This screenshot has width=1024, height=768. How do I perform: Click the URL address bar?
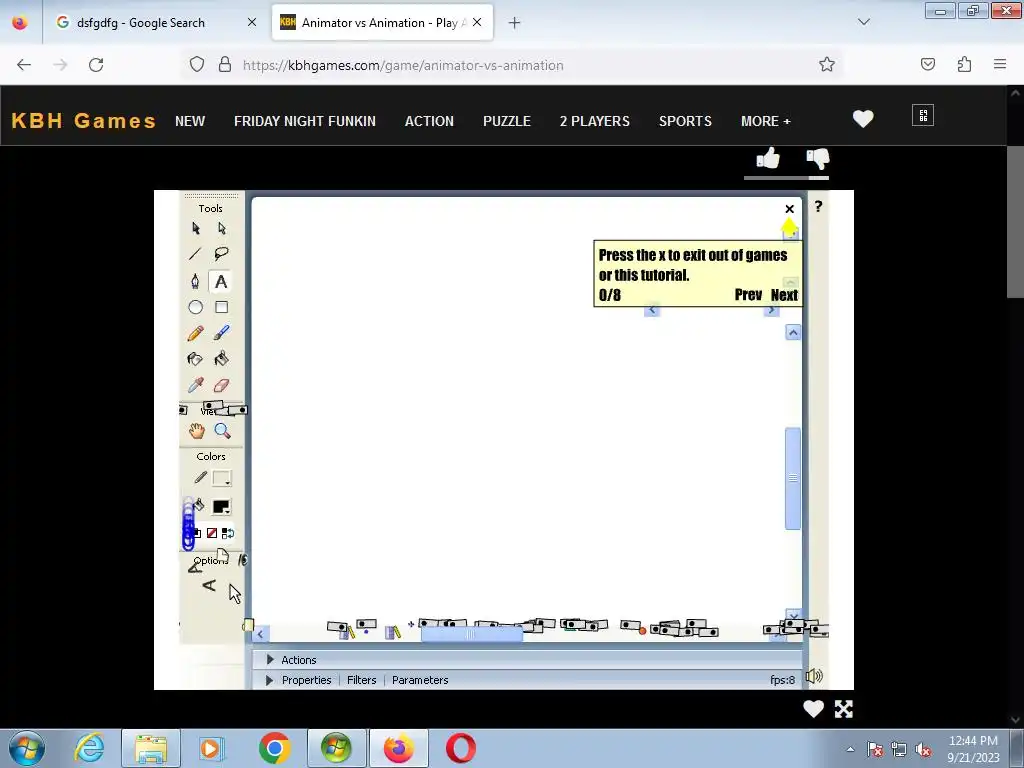pyautogui.click(x=513, y=65)
